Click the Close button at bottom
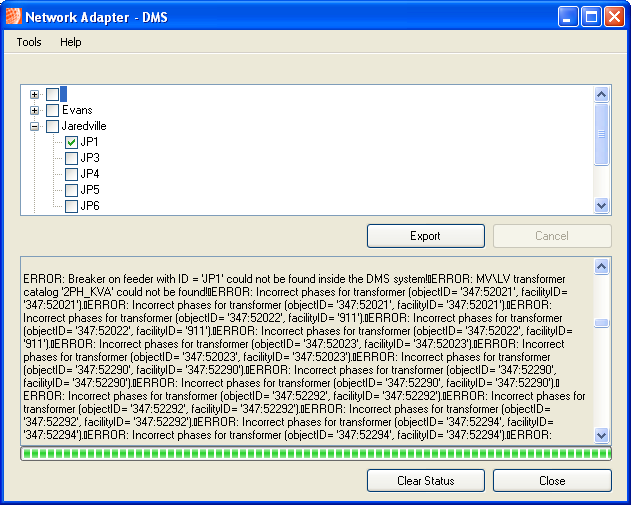The width and height of the screenshot is (631, 505). point(552,481)
